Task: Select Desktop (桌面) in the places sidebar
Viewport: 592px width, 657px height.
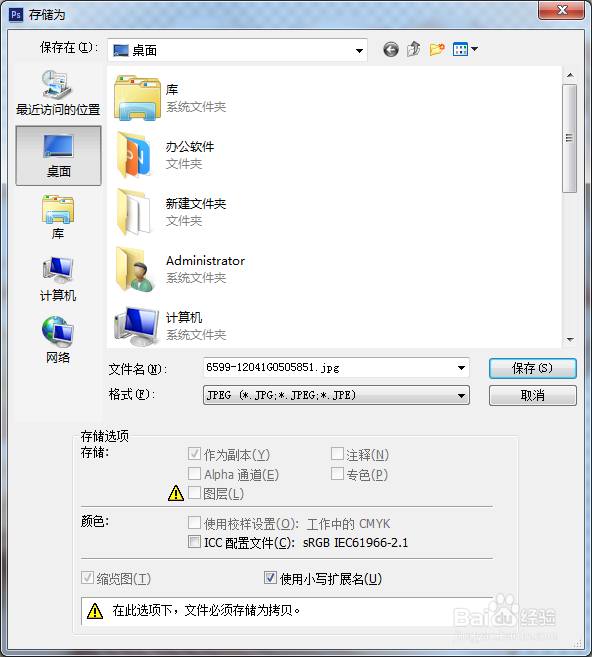Action: [x=58, y=155]
